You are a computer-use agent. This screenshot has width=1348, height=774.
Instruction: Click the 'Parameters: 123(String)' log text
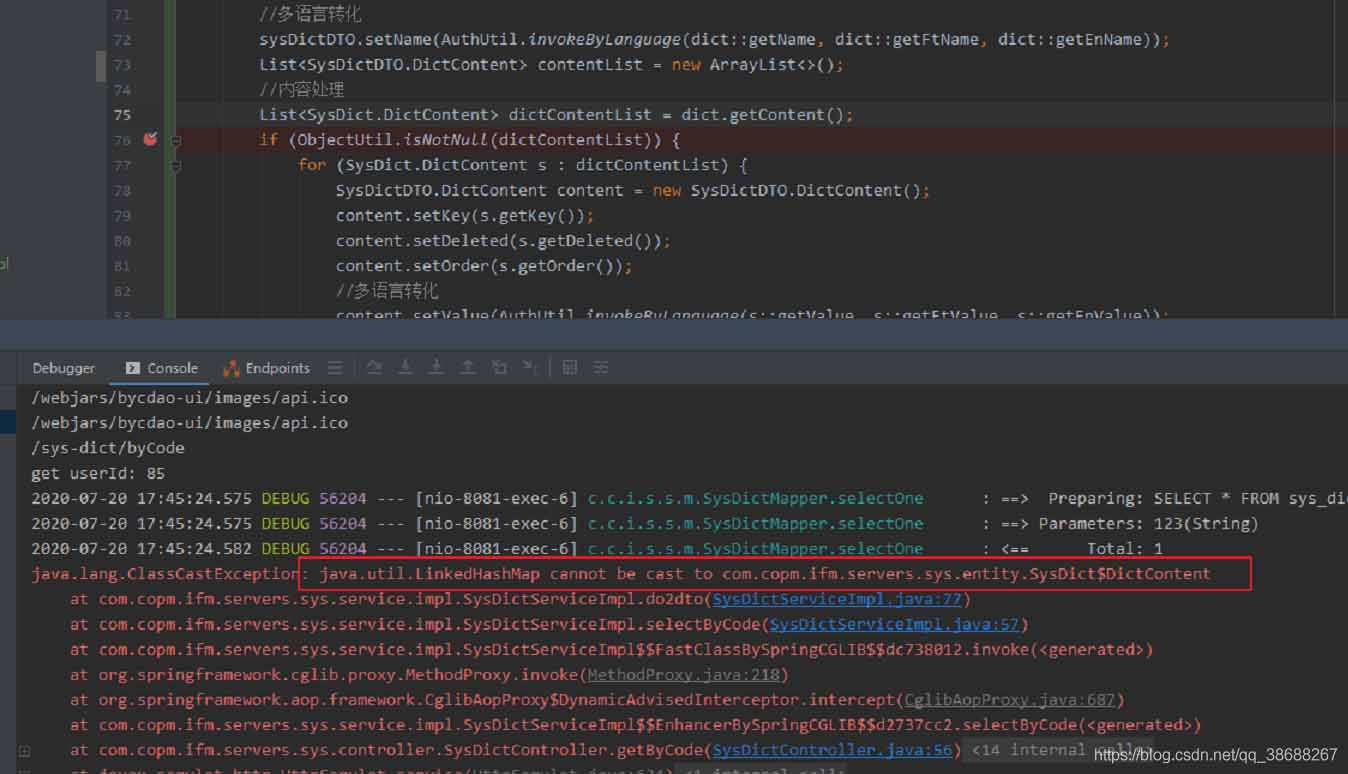[x=1148, y=523]
